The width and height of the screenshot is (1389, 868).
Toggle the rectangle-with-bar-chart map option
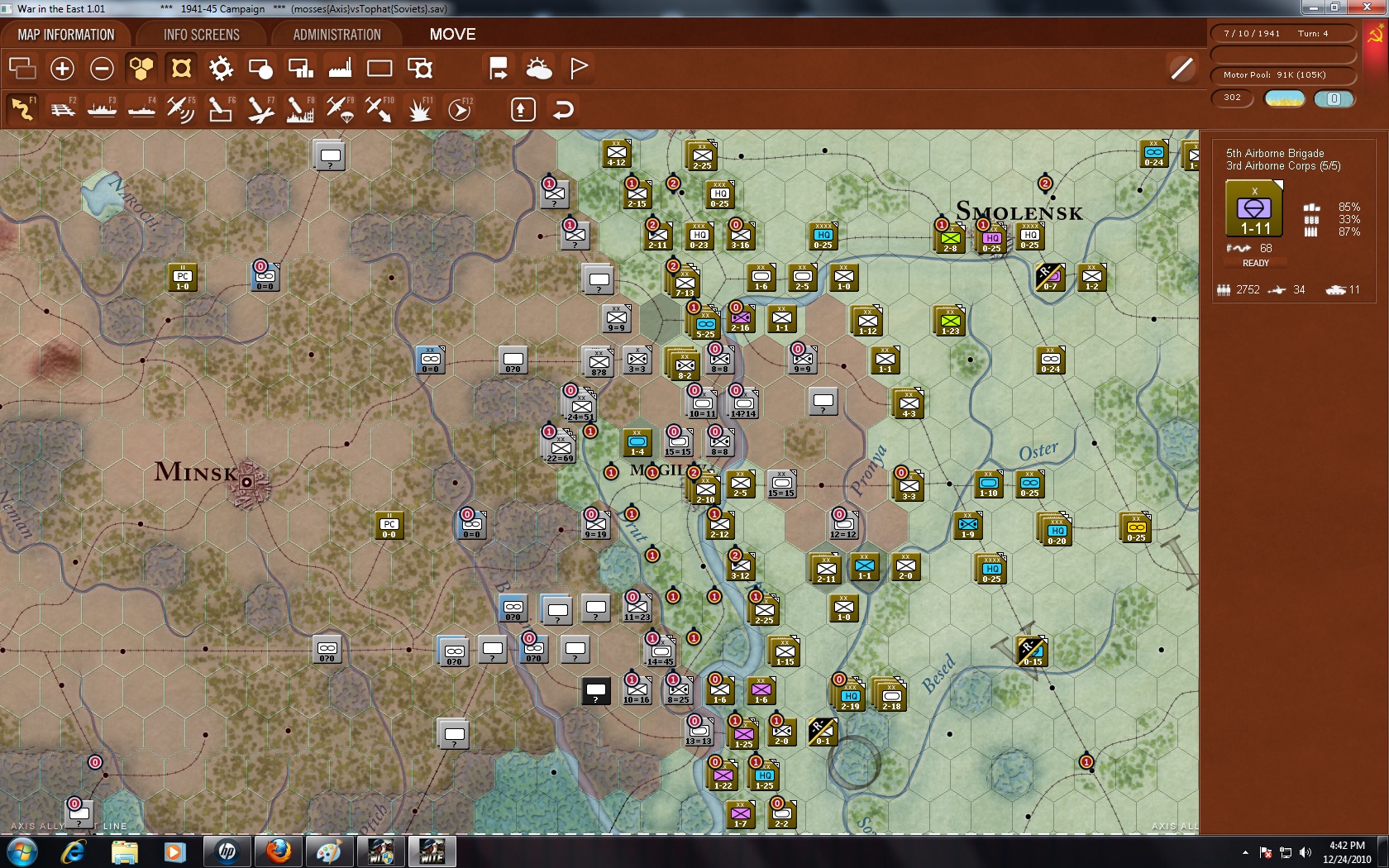point(300,69)
